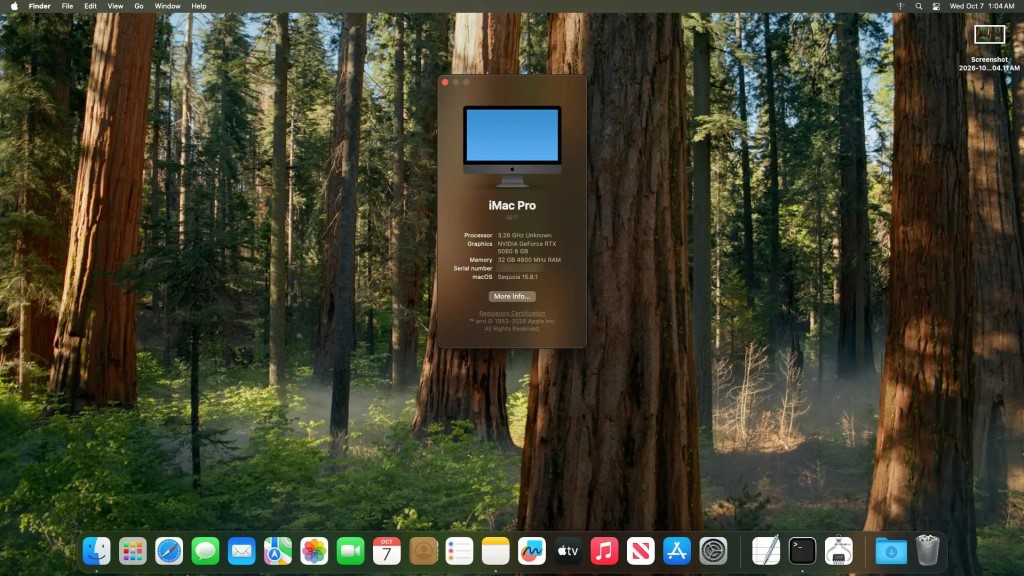Viewport: 1024px width, 576px height.
Task: Open Calendar showing Oct 7 in Dock
Action: point(387,551)
